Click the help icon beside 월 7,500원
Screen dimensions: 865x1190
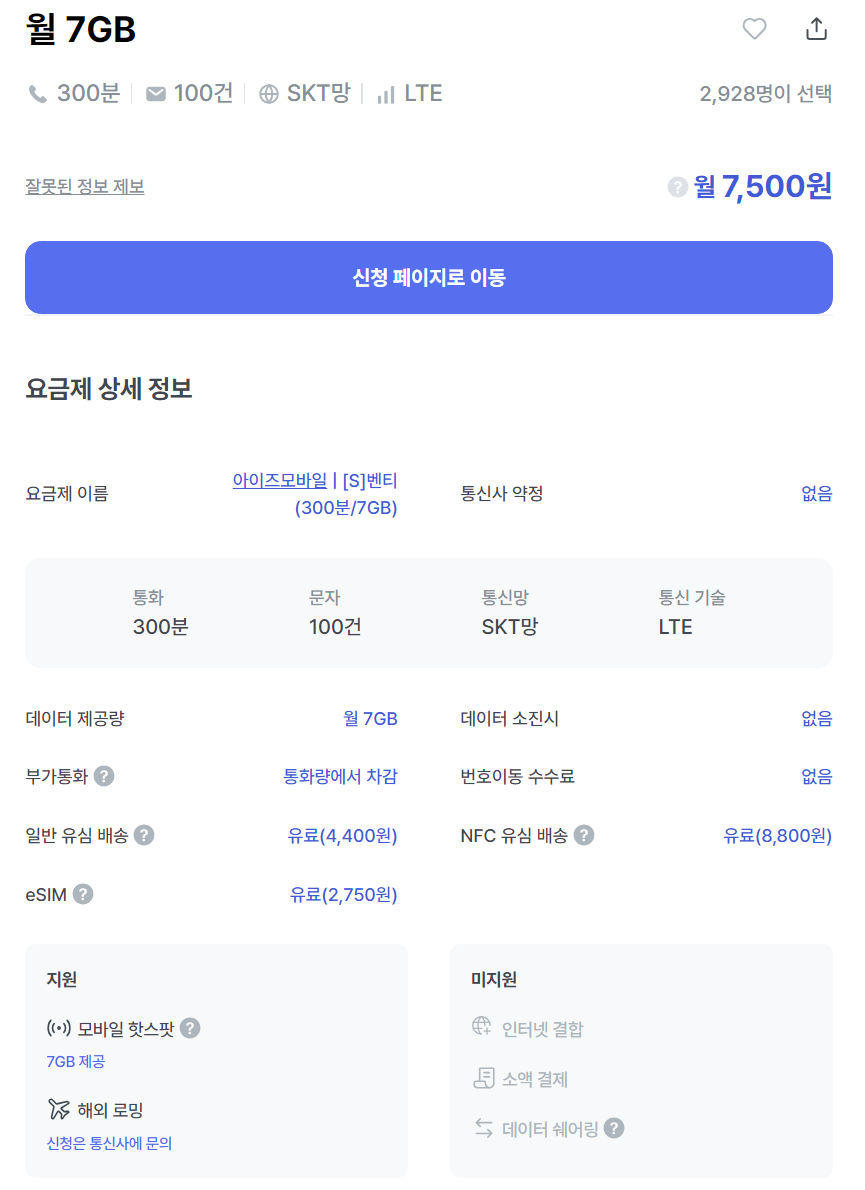click(678, 187)
